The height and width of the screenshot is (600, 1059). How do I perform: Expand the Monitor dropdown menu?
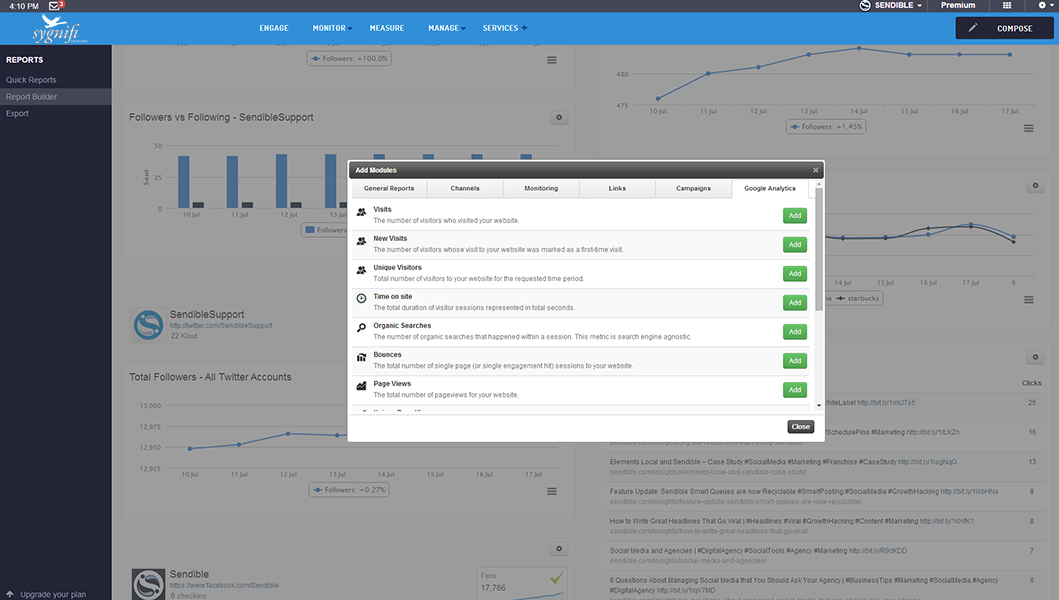point(331,28)
